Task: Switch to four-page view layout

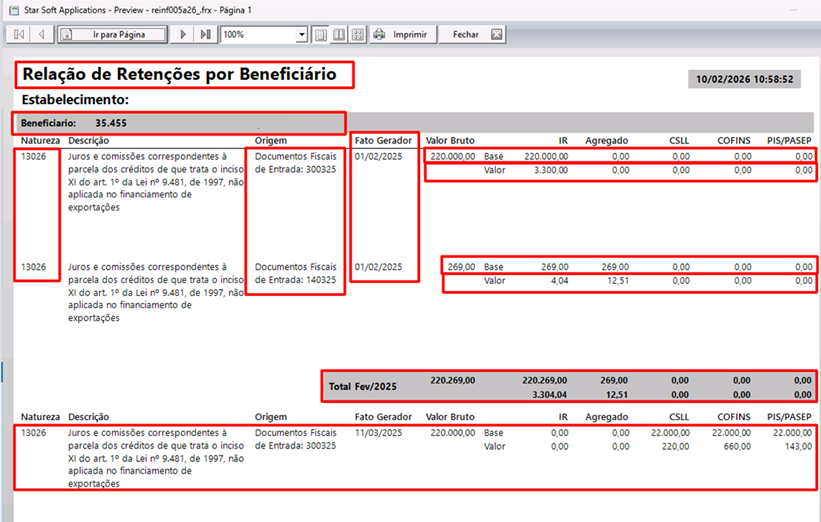Action: click(x=357, y=34)
